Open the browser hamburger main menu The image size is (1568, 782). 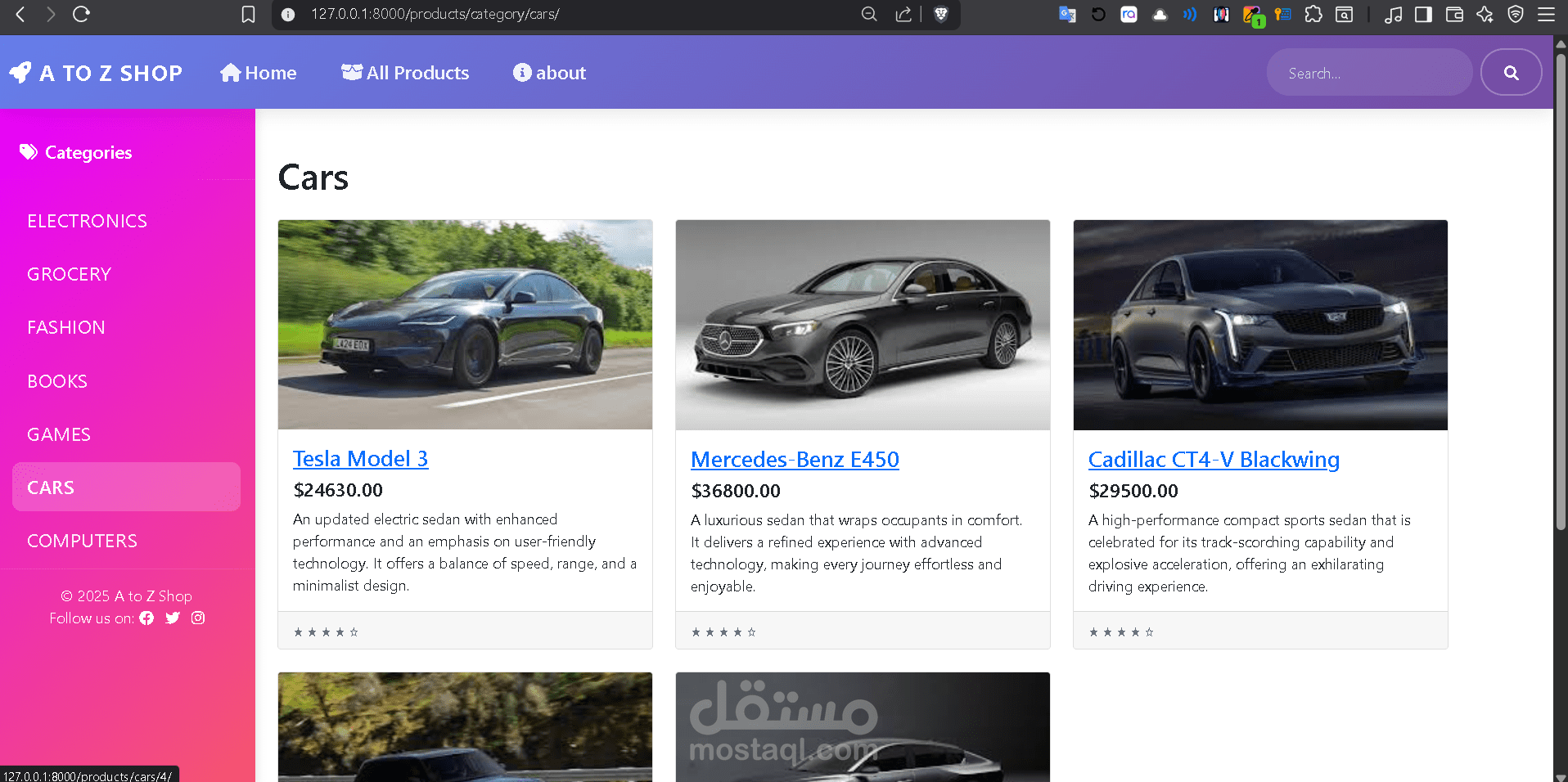(1546, 14)
